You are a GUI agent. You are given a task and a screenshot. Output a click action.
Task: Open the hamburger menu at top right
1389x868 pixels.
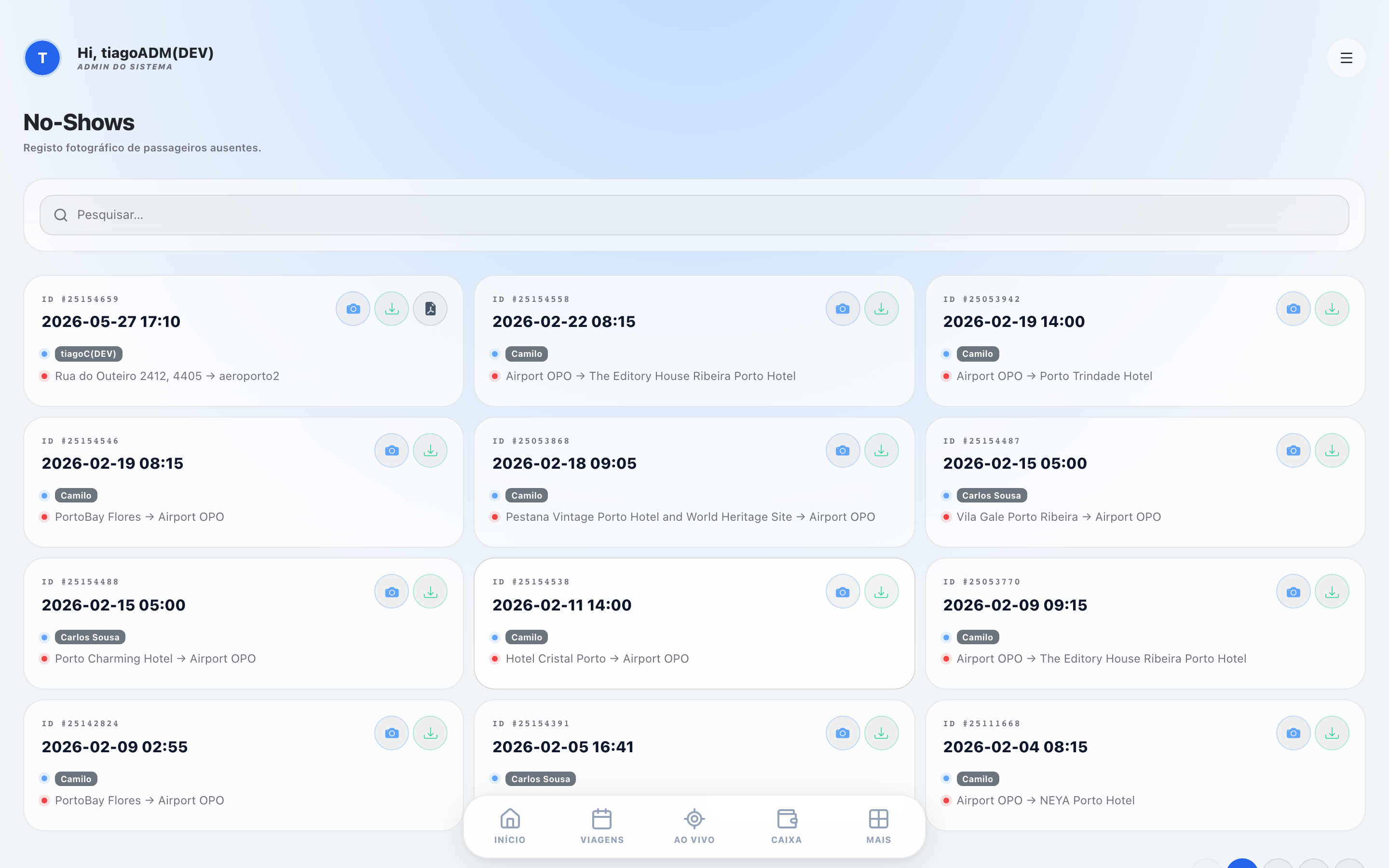point(1346,58)
